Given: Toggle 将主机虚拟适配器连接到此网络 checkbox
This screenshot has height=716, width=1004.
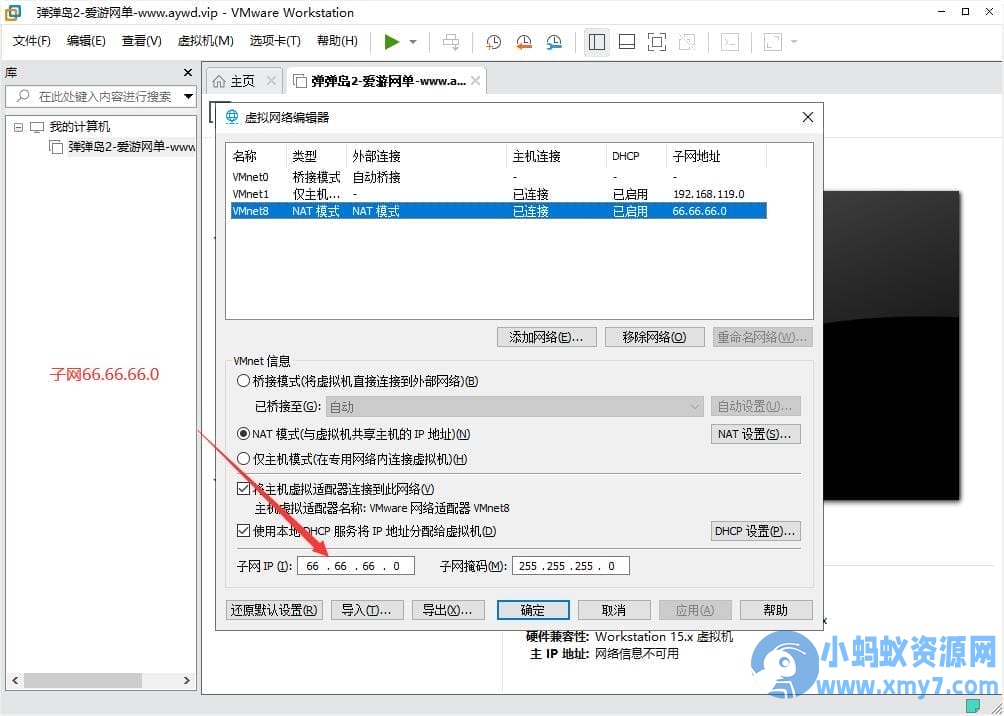Looking at the screenshot, I should 243,489.
